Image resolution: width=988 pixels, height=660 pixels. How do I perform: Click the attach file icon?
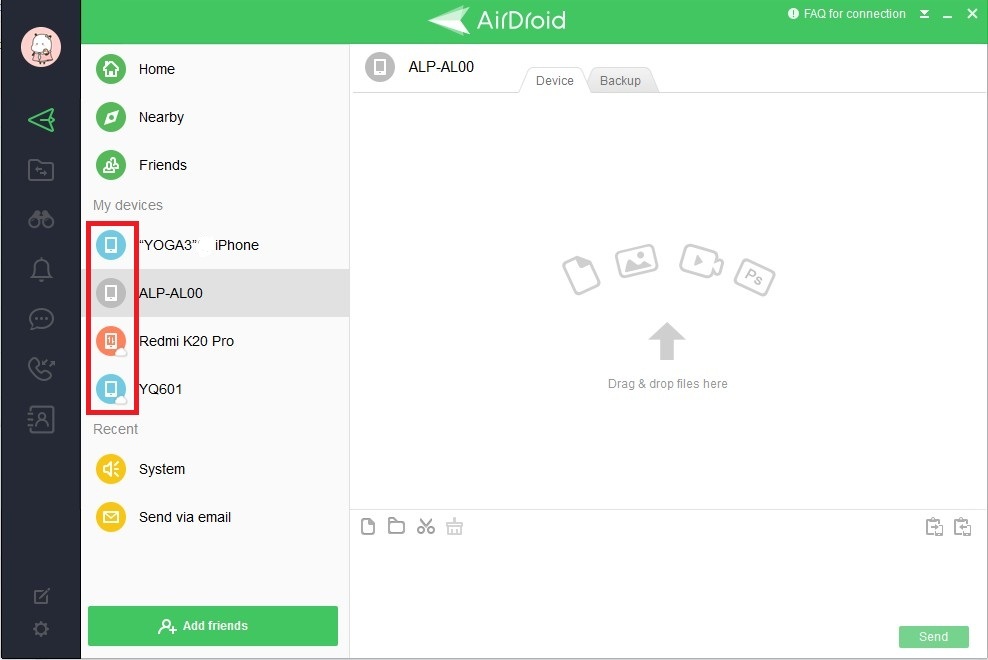pos(368,527)
